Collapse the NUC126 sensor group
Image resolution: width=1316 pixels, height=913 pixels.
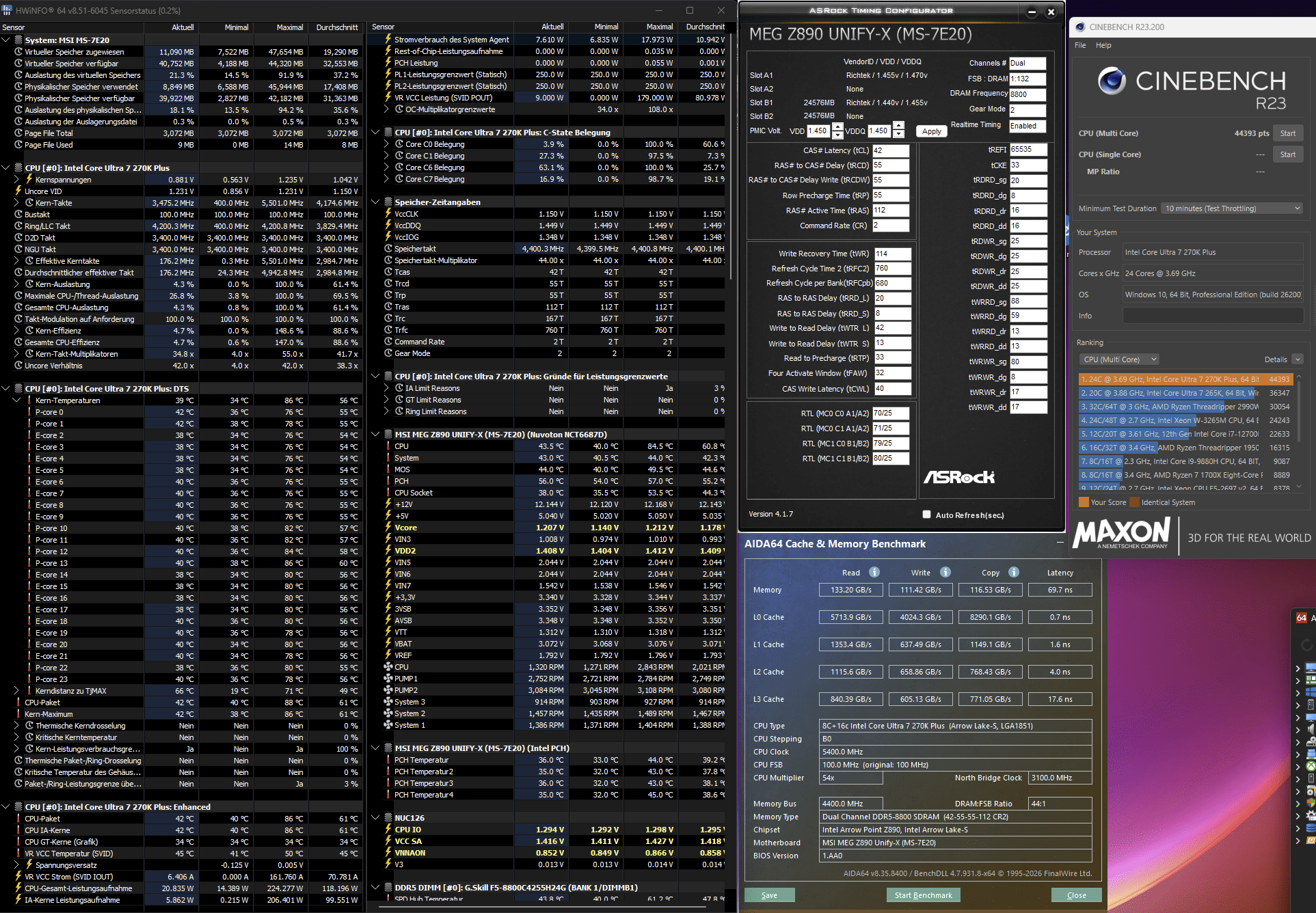pyautogui.click(x=375, y=818)
